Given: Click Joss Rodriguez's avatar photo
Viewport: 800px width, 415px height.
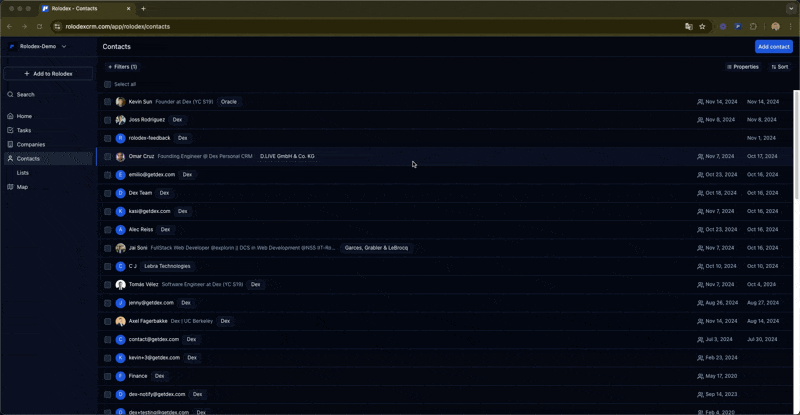Looking at the screenshot, I should 120,120.
